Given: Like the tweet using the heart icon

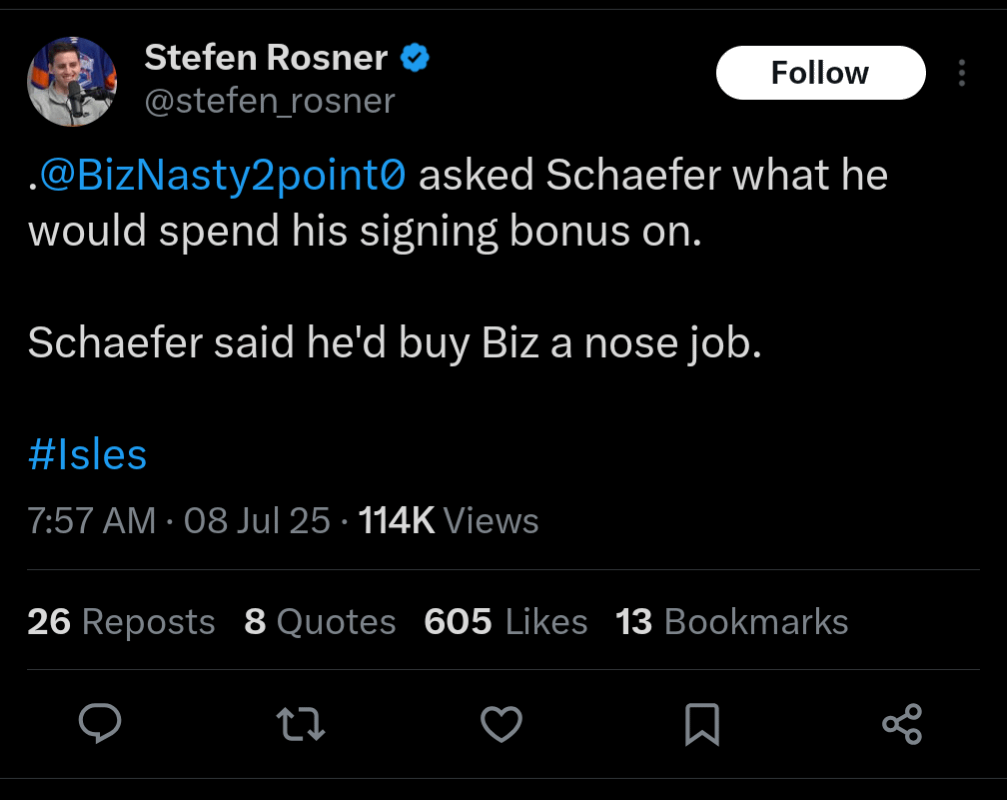Looking at the screenshot, I should point(503,724).
